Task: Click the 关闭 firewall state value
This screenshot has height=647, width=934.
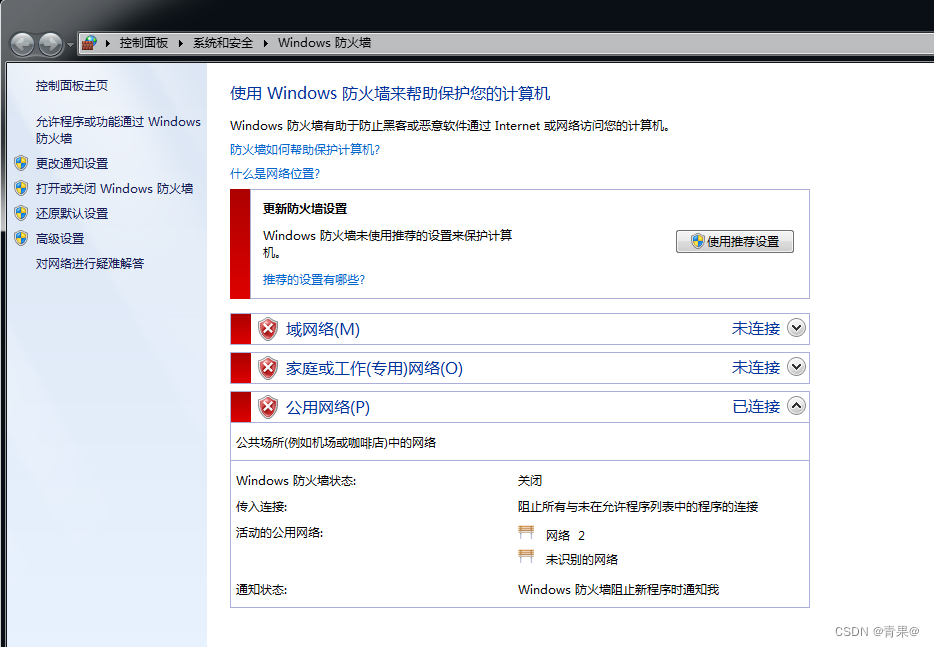Action: 530,480
